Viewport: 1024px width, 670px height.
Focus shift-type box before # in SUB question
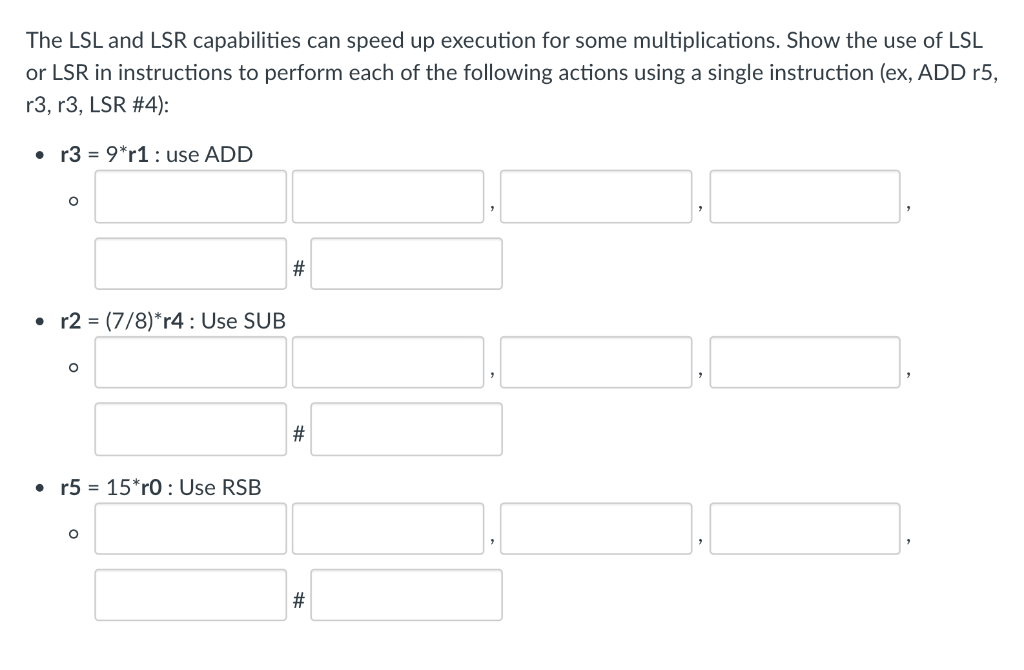pos(191,430)
